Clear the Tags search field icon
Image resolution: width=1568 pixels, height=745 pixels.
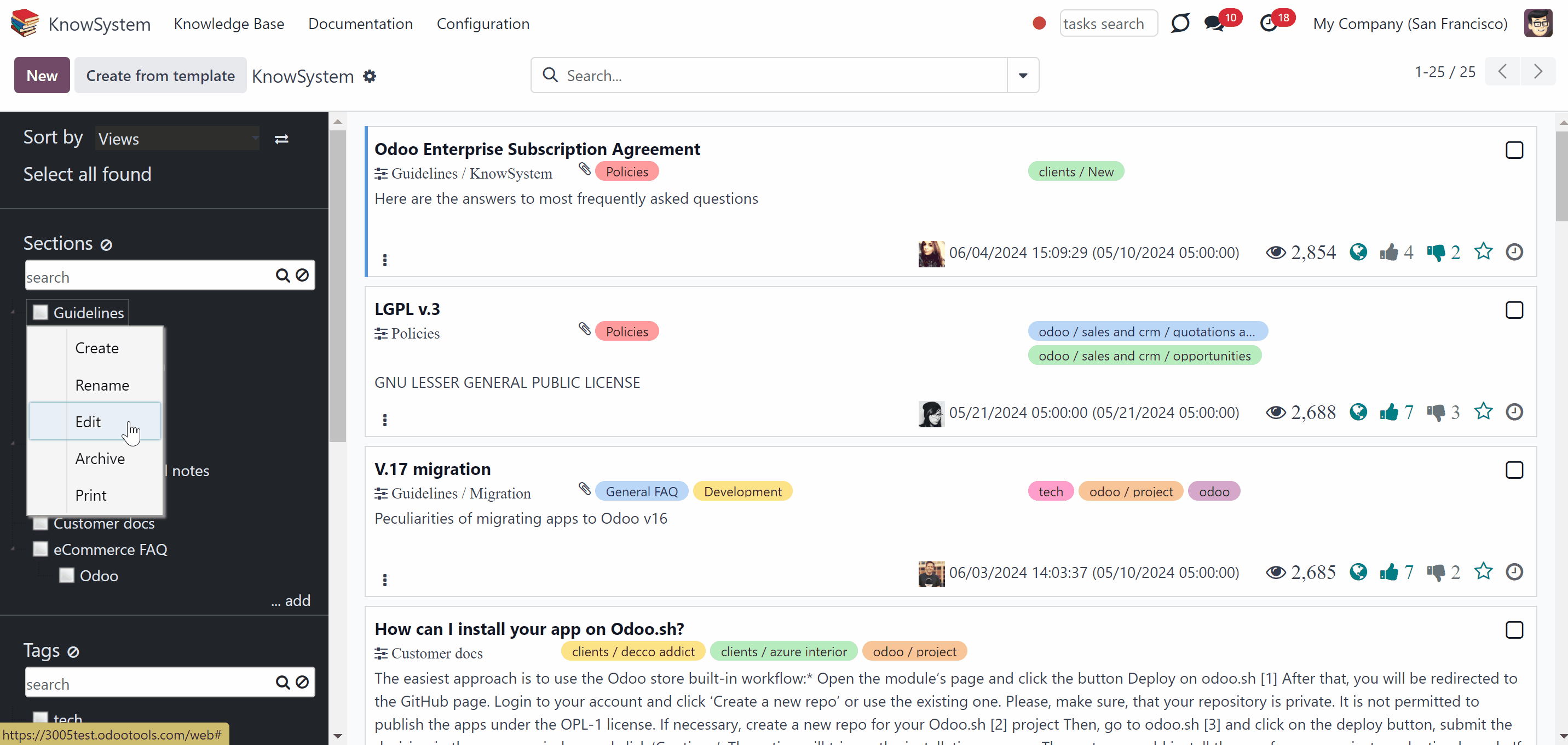[x=302, y=682]
